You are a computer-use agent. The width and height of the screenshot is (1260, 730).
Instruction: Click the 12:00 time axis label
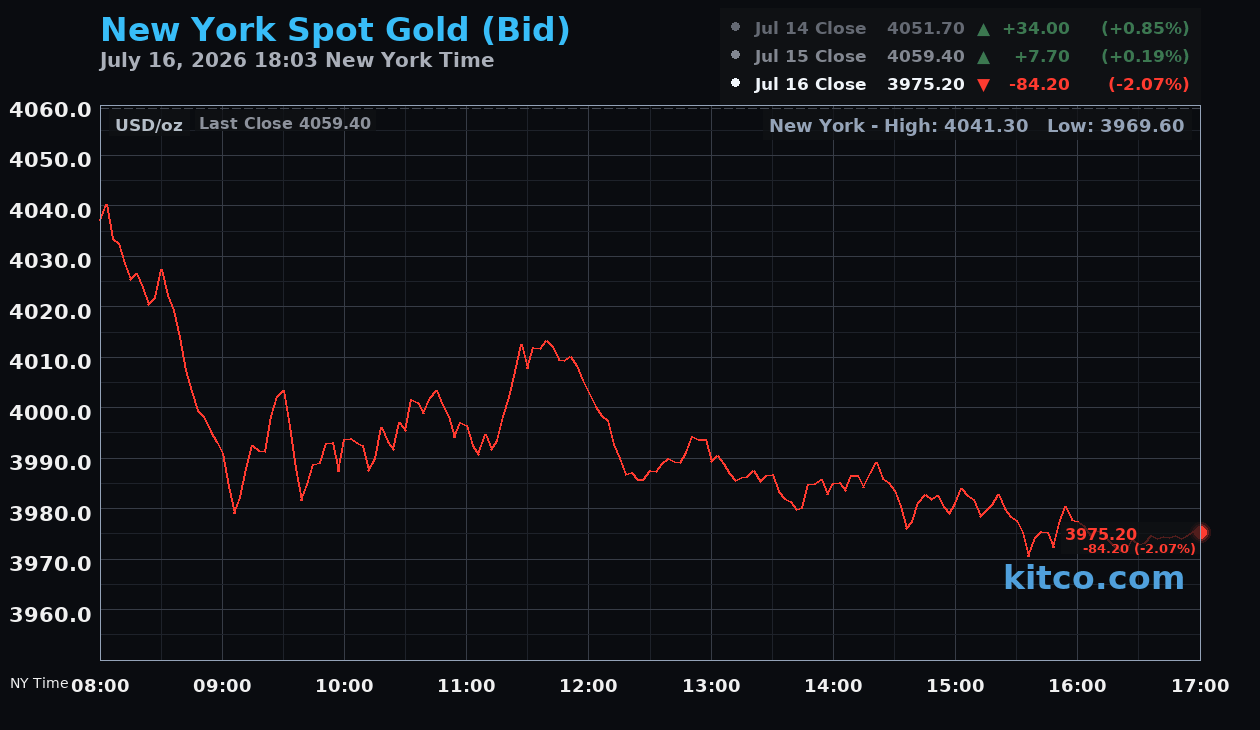coord(589,686)
